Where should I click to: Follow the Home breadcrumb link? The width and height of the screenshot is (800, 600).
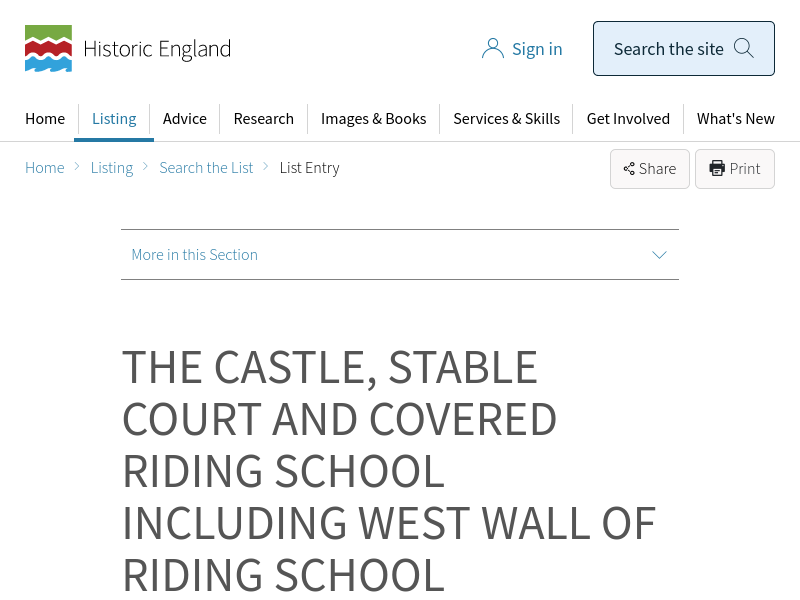(x=45, y=168)
